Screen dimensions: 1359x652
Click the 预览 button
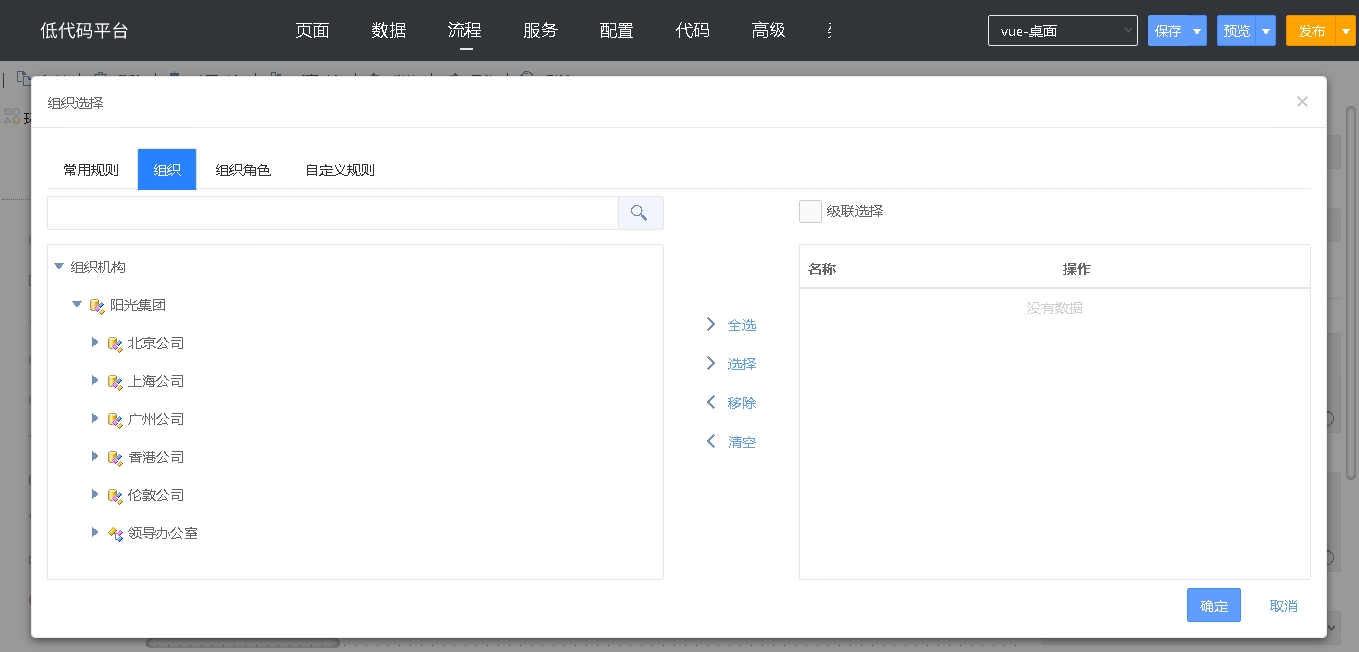point(1237,31)
